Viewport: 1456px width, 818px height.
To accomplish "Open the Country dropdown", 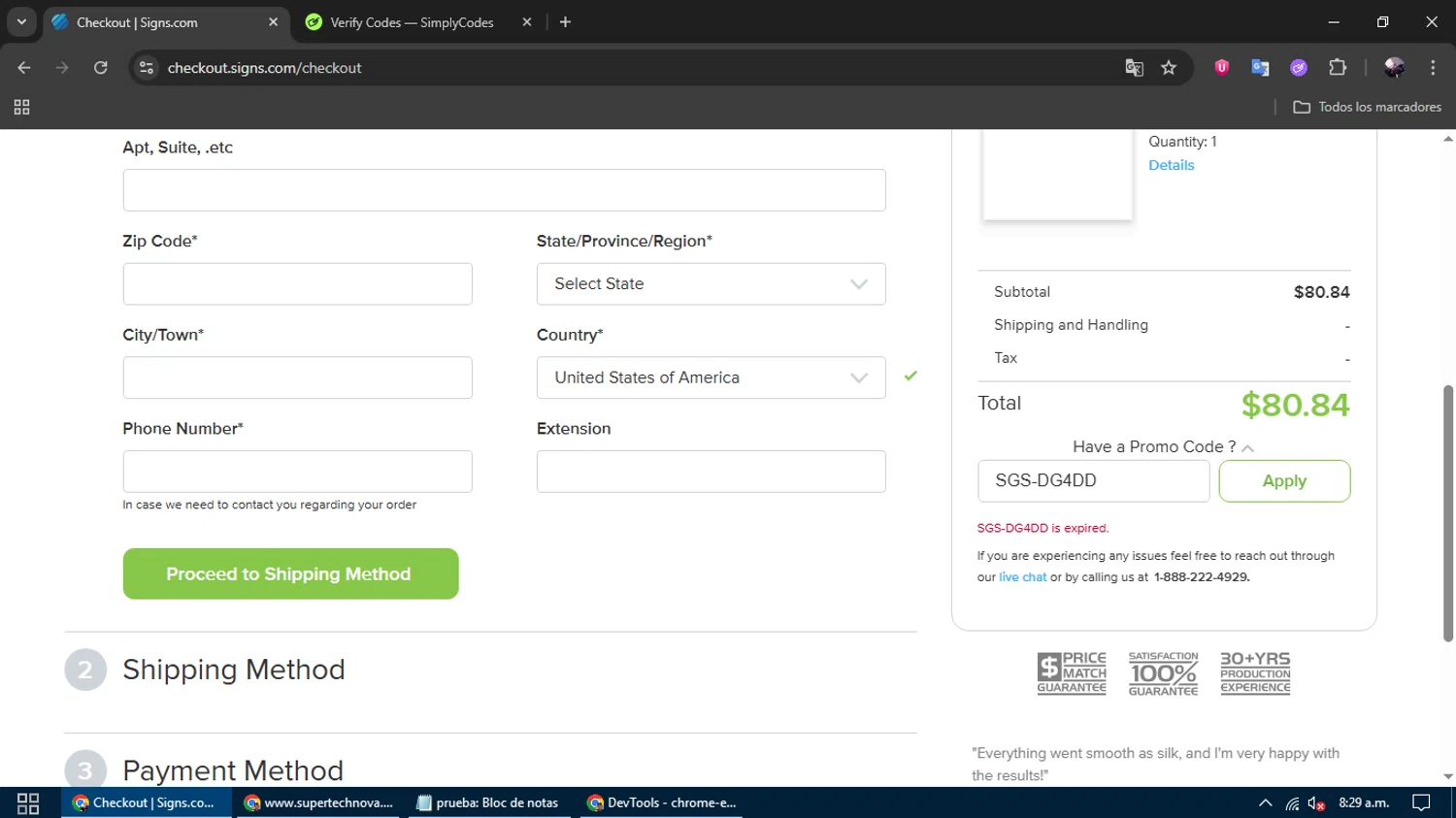I will point(711,377).
